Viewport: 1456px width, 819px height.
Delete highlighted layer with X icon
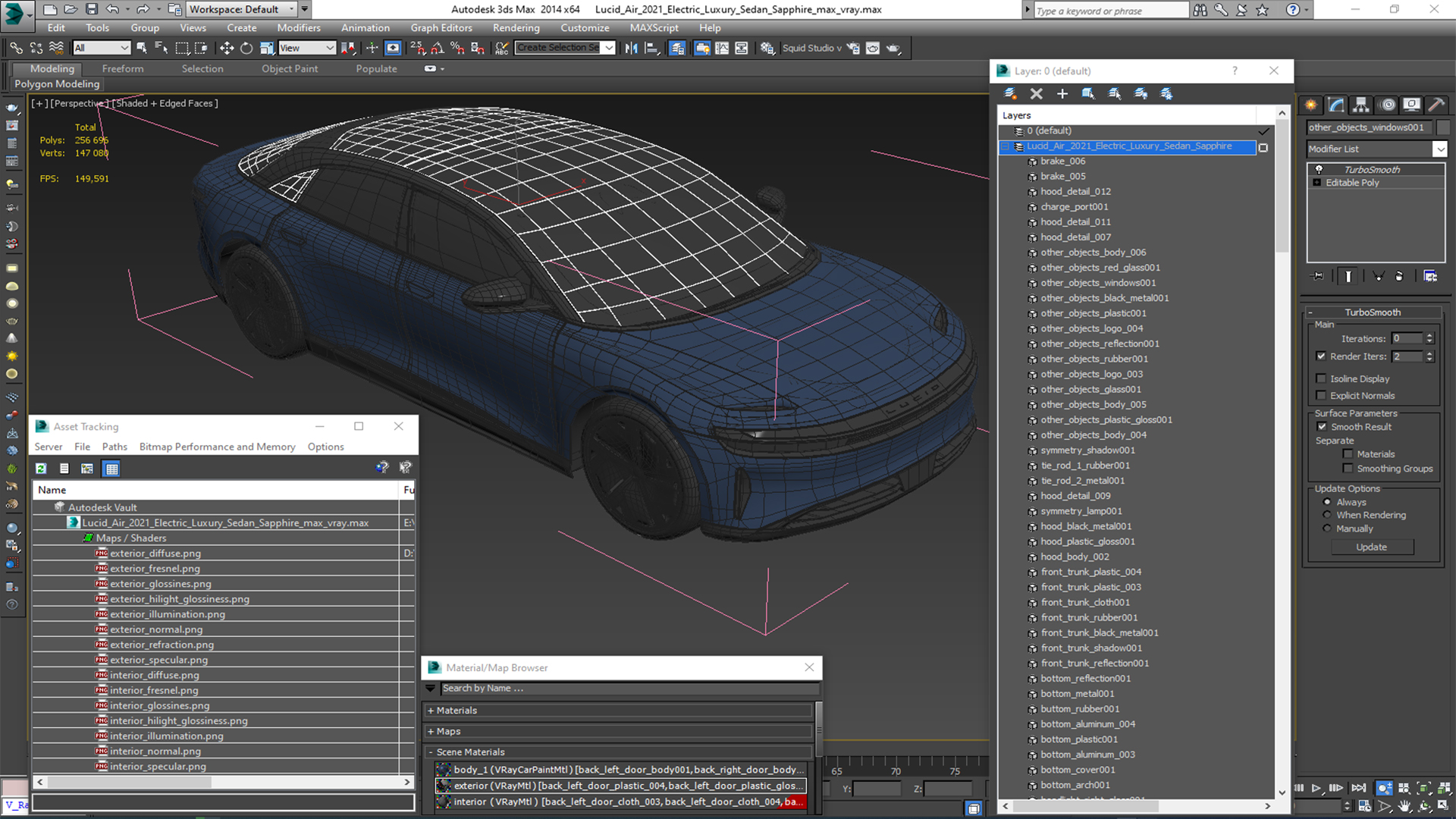click(1036, 93)
